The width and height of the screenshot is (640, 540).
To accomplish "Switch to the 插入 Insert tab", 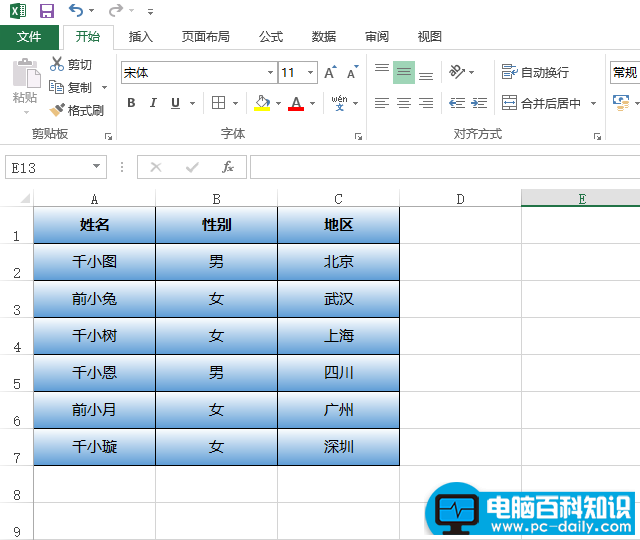I will click(141, 37).
